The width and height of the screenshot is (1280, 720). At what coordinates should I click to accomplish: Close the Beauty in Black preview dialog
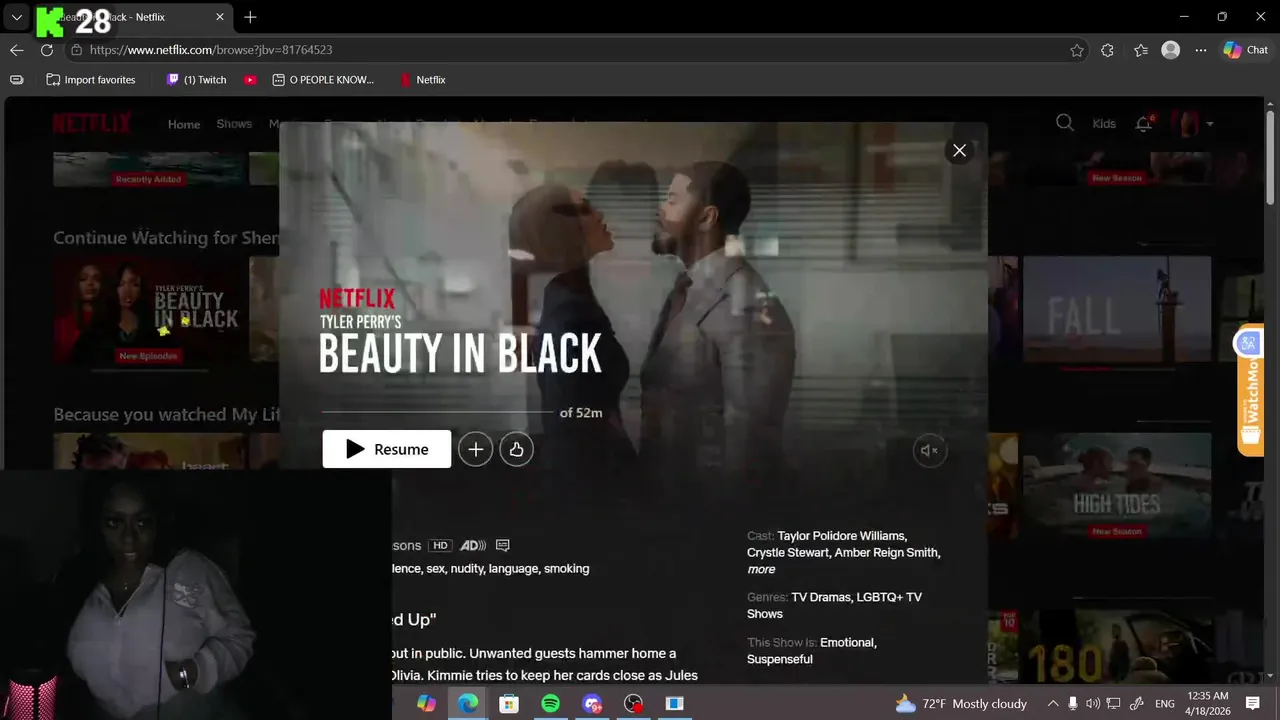[x=959, y=150]
